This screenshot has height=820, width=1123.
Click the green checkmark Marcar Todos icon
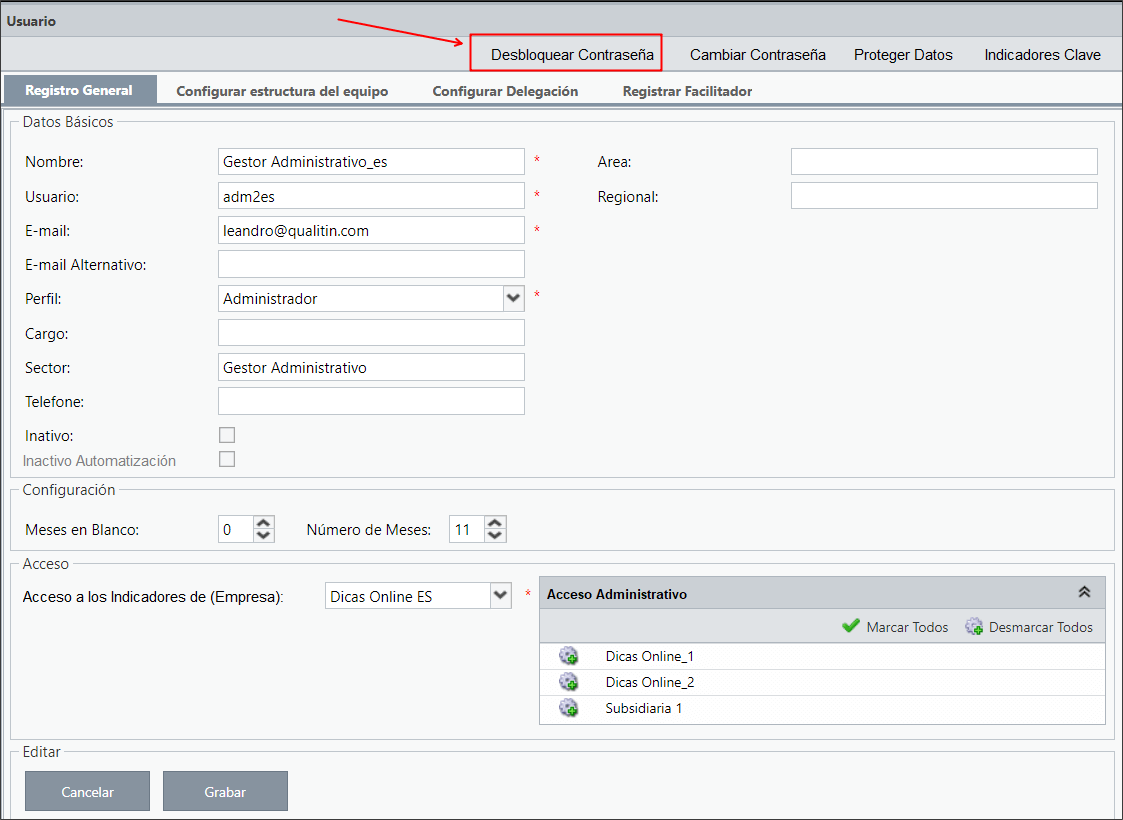coord(851,627)
